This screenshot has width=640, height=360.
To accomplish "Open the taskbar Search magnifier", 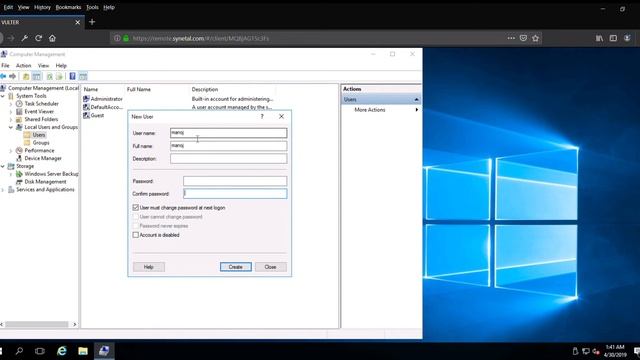I will (x=19, y=351).
